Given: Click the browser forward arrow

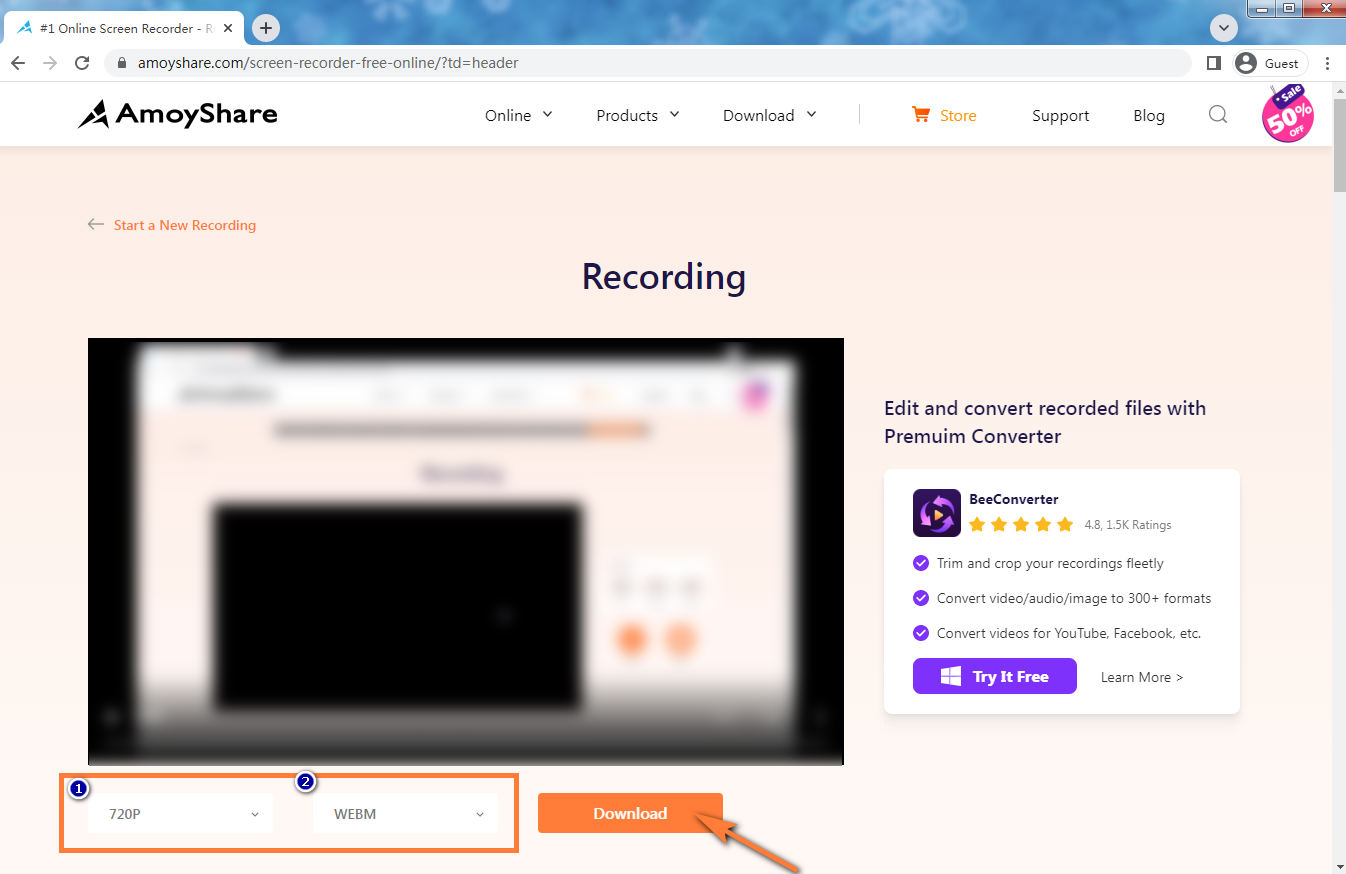Looking at the screenshot, I should [x=50, y=63].
